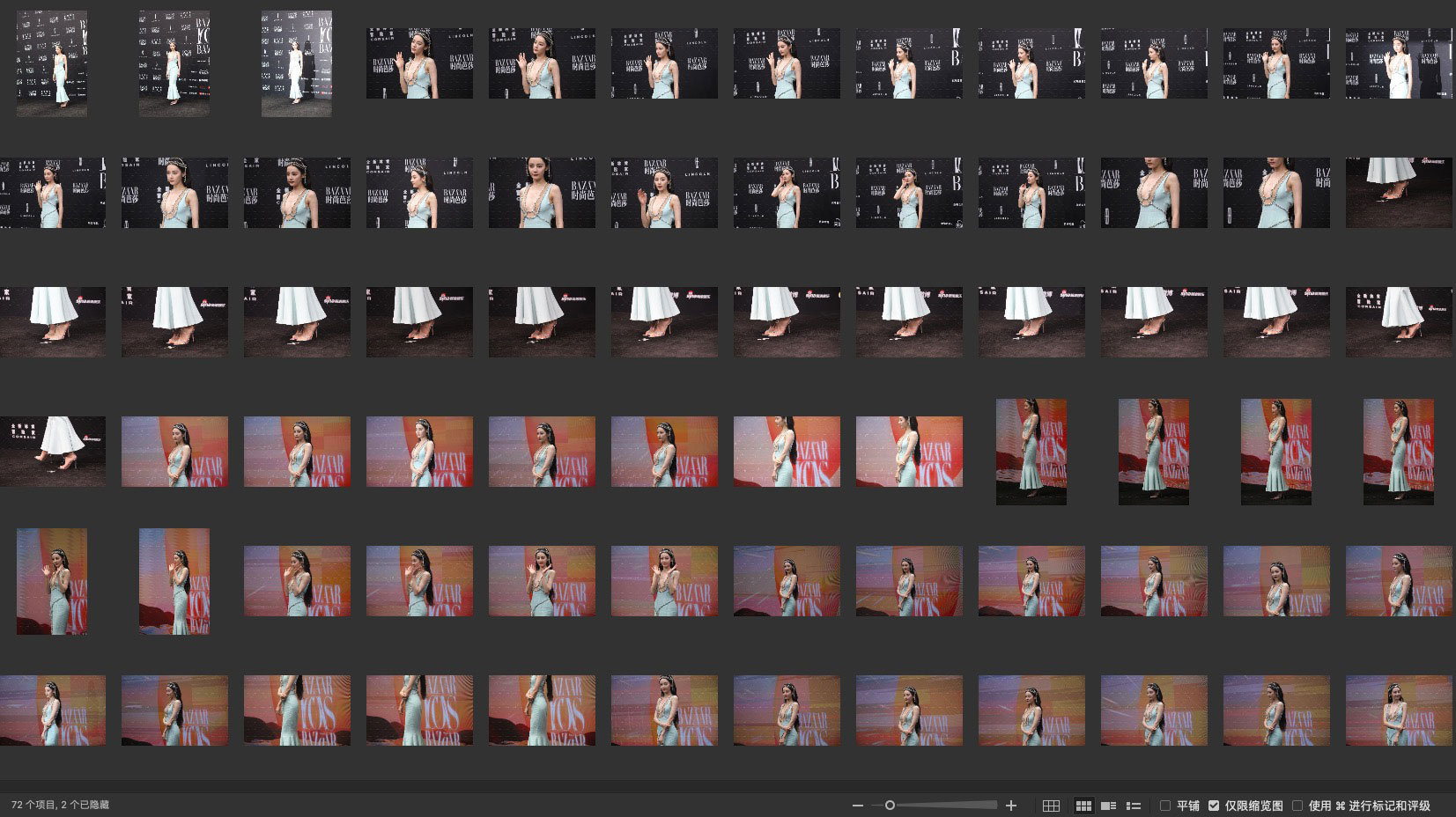This screenshot has width=1456, height=817.
Task: Enable the 平铺 checkbox
Action: pos(1165,806)
